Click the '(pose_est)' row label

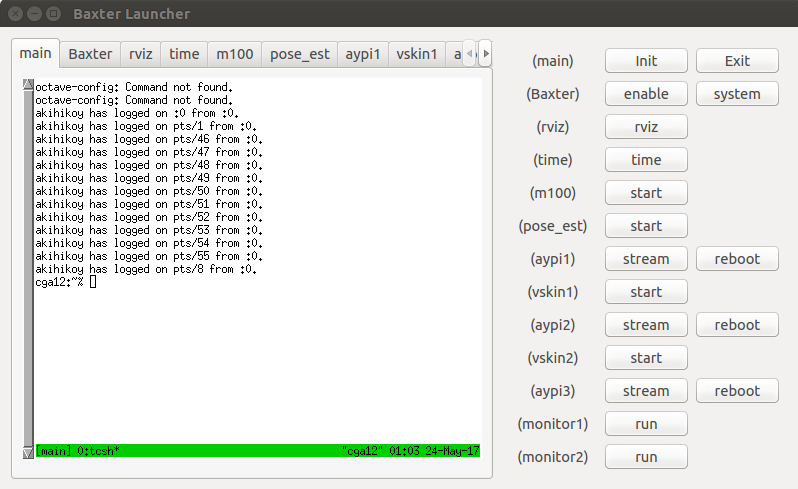tap(553, 226)
